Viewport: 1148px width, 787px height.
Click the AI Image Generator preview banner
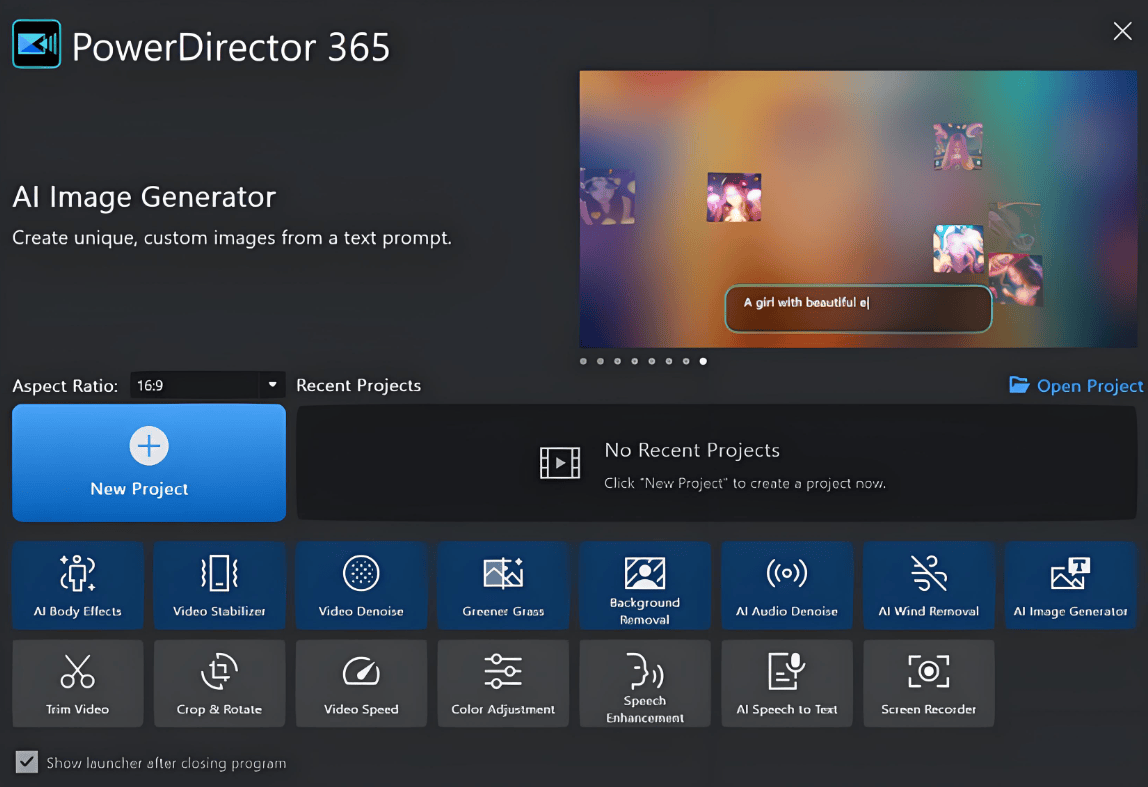coord(858,209)
